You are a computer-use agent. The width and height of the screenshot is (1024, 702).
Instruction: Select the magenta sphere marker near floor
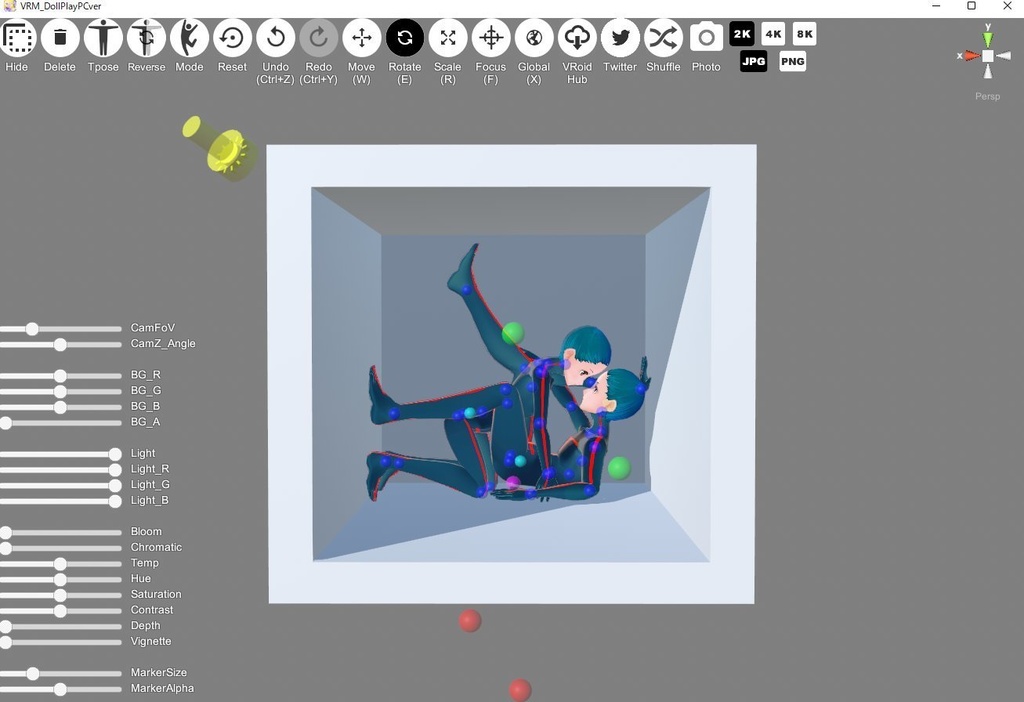click(513, 483)
